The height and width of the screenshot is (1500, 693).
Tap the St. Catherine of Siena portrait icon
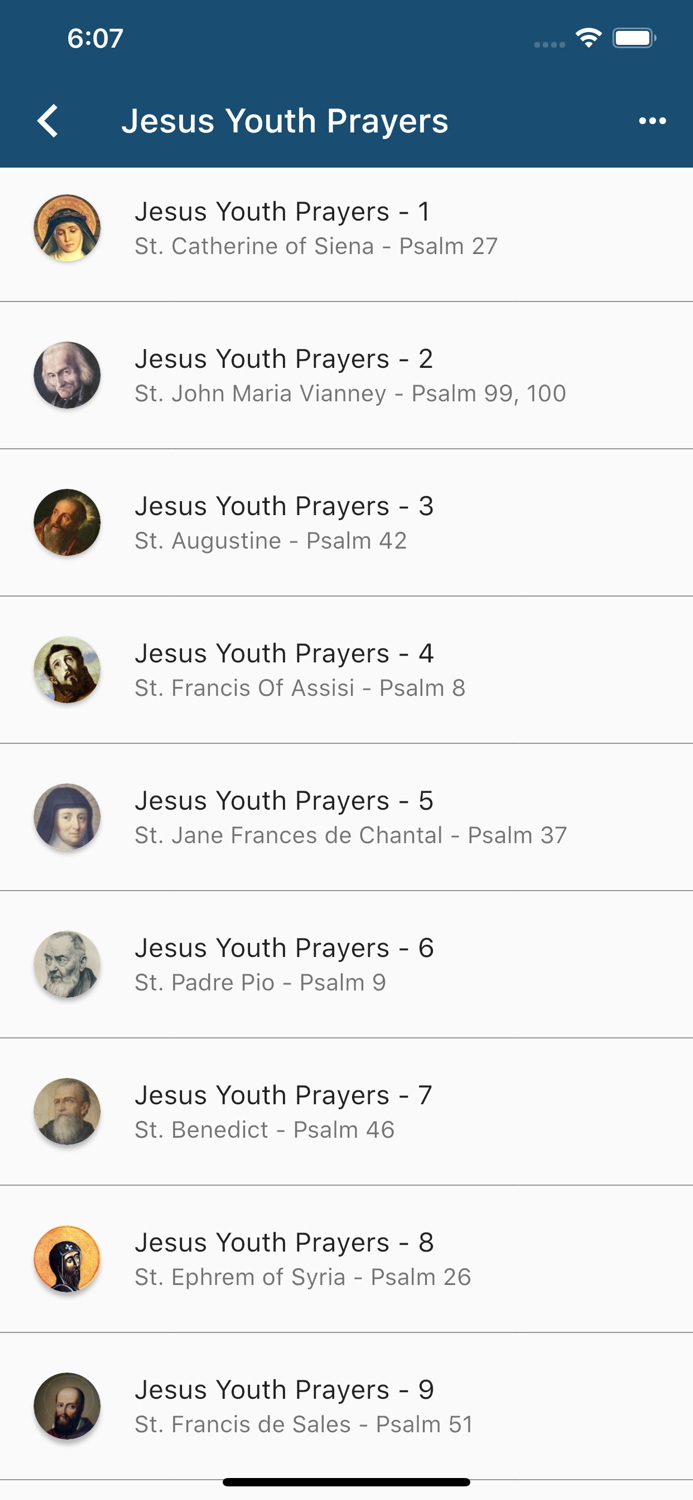(x=67, y=228)
